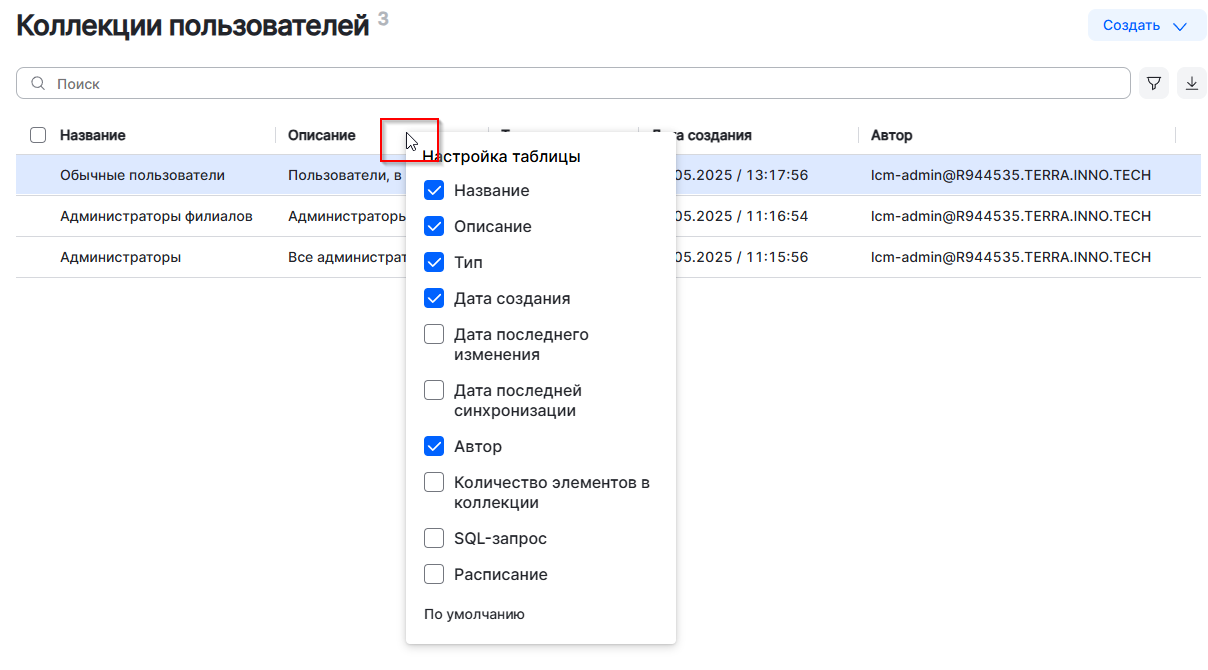1208x670 pixels.
Task: Sort by the Название column header
Action: click(93, 135)
